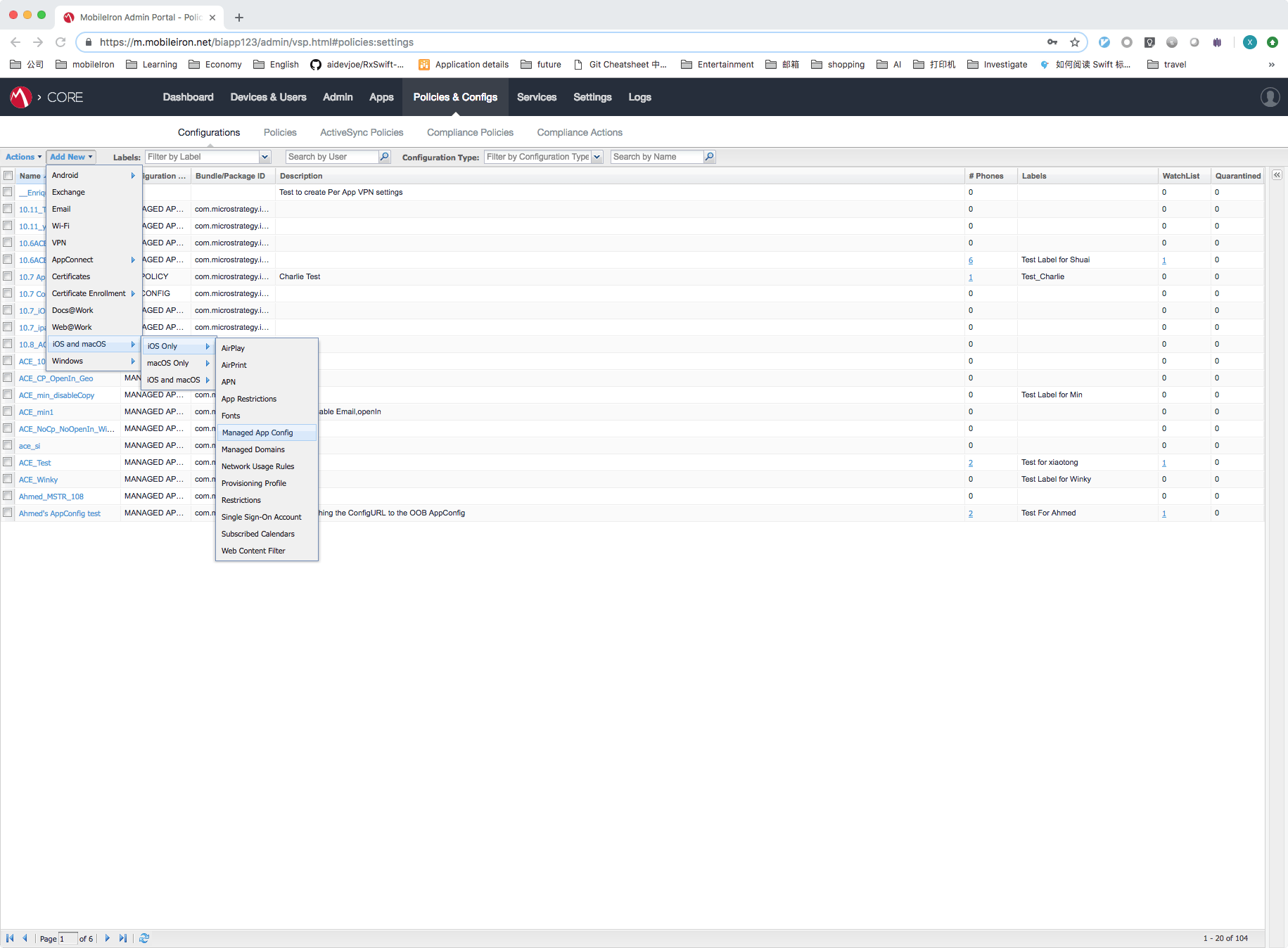Click the Search by Name magnifier icon
The width and height of the screenshot is (1288, 948).
tap(710, 157)
